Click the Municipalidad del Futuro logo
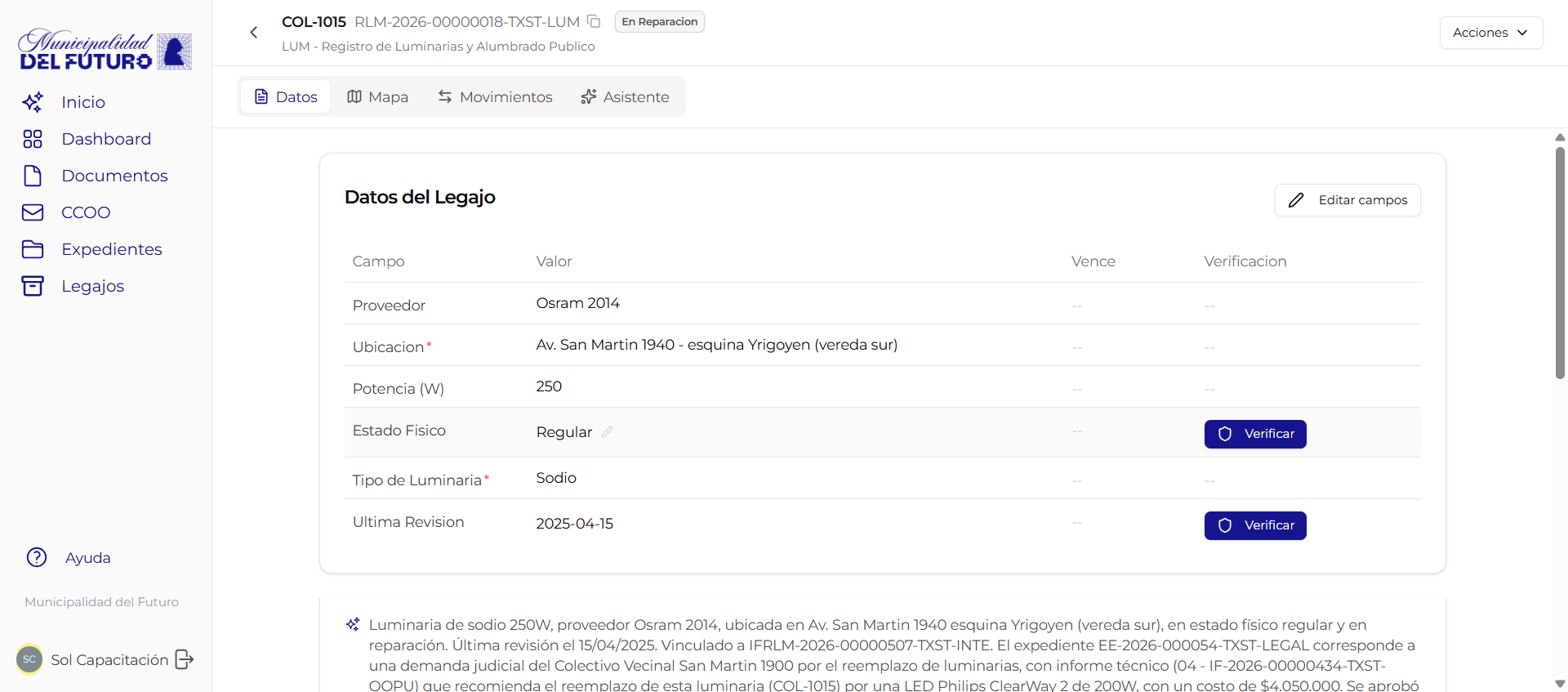Viewport: 1568px width, 692px height. click(x=105, y=51)
